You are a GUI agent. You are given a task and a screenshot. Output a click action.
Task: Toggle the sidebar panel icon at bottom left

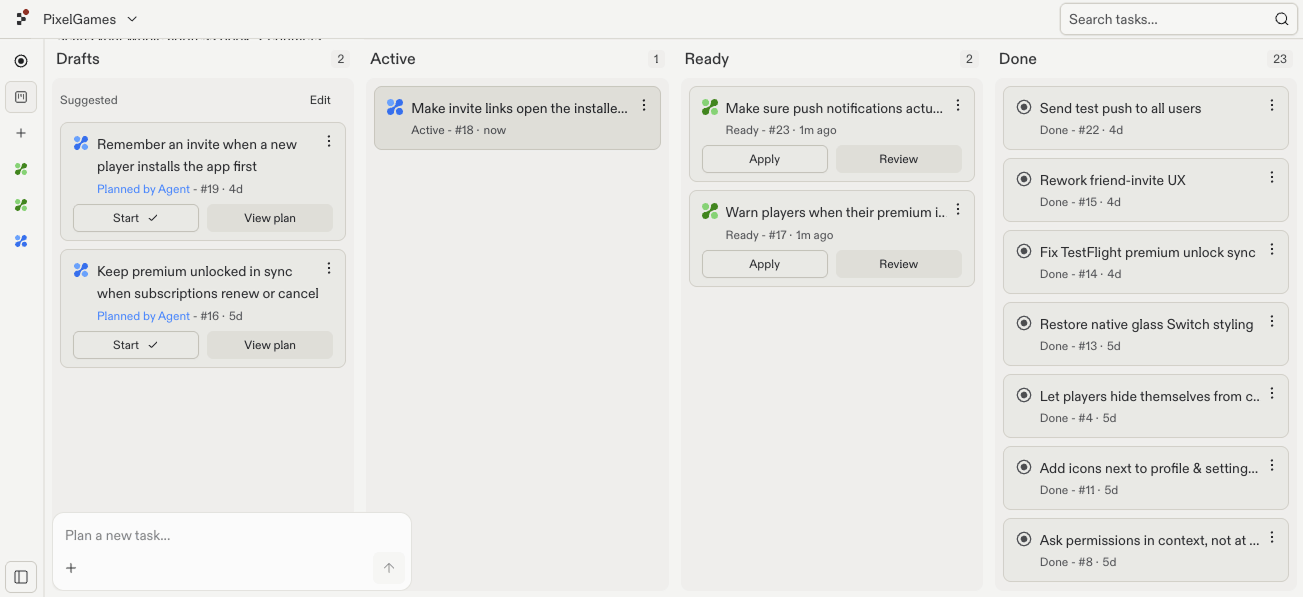[x=21, y=577]
